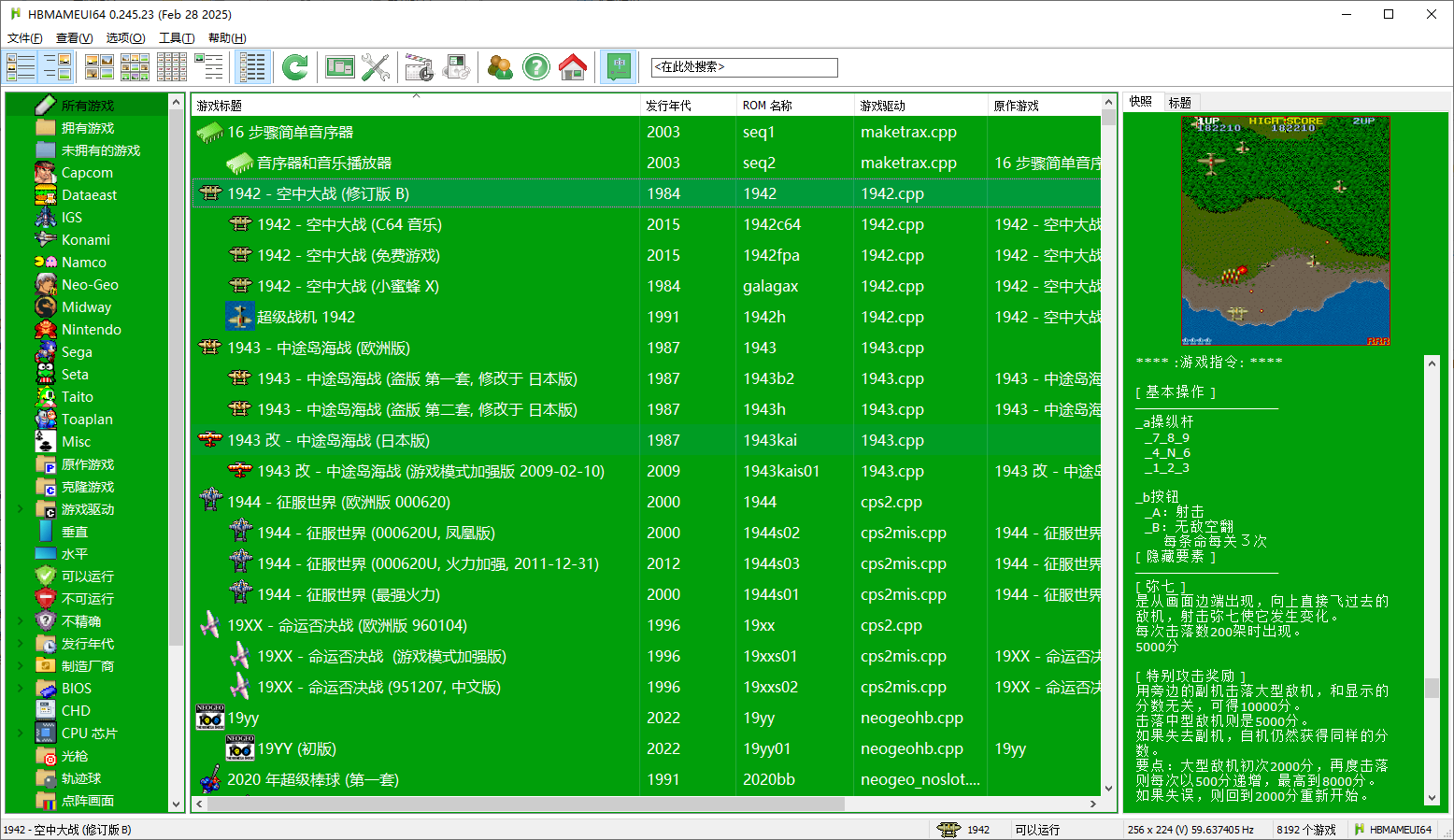Viewport: 1454px width, 840px height.
Task: Select the Konami folder icon
Action: click(x=46, y=240)
